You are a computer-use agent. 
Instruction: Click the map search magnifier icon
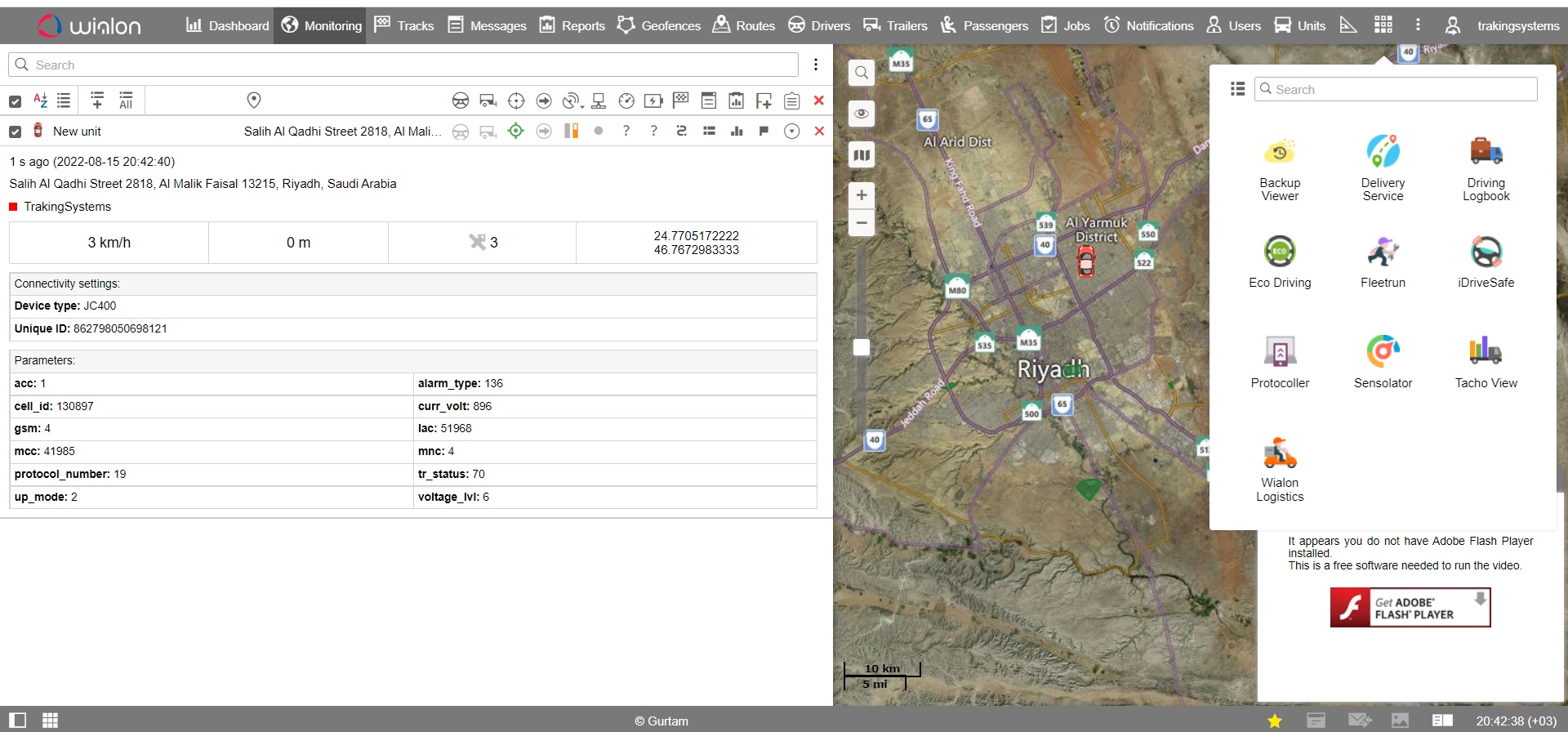click(862, 73)
